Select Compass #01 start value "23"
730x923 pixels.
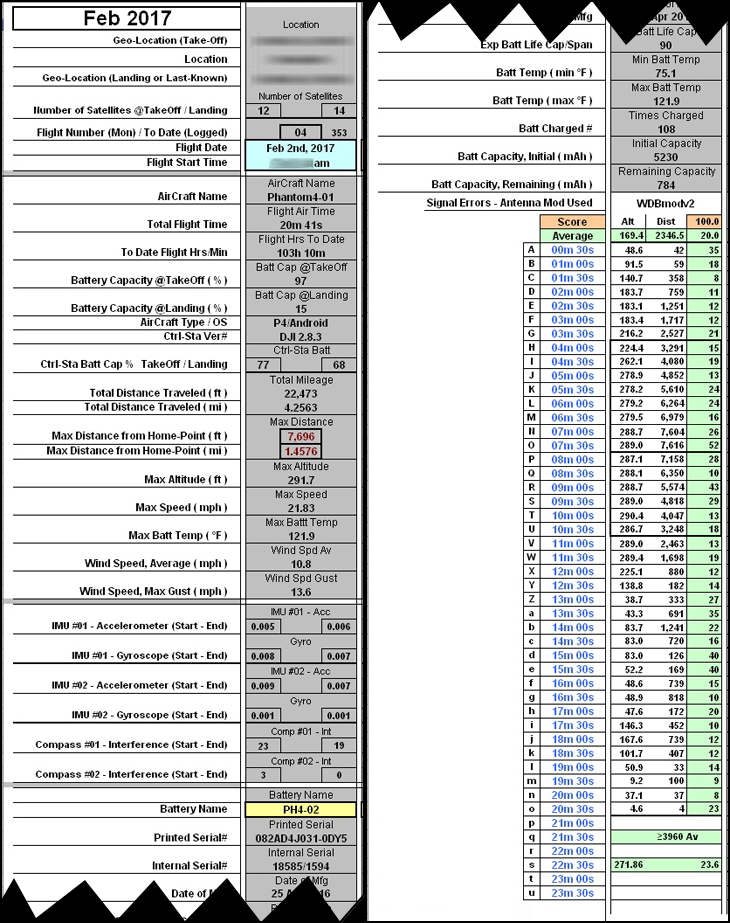(x=263, y=746)
